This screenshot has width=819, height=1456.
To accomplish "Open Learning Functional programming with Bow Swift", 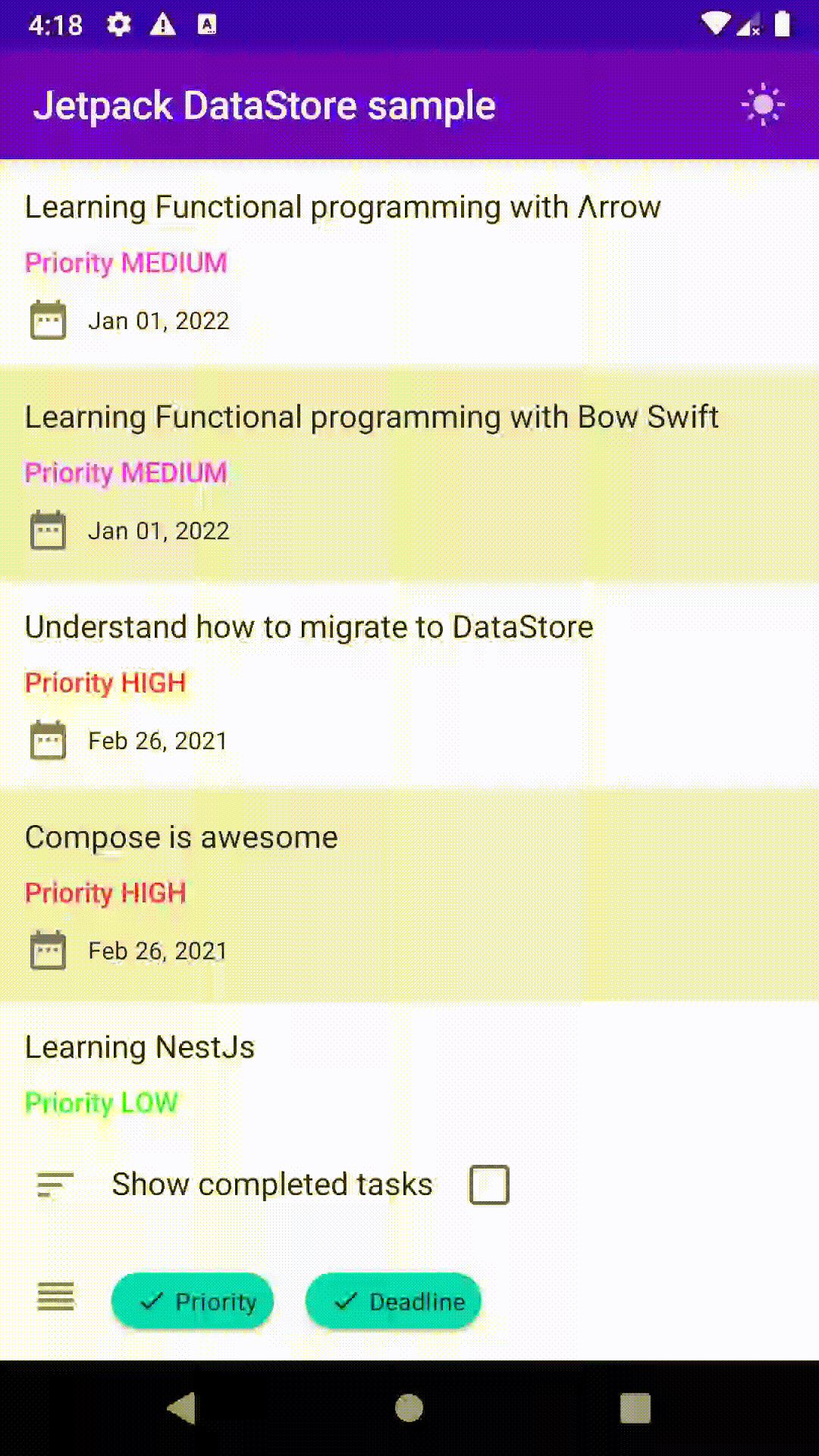I will pyautogui.click(x=372, y=418).
